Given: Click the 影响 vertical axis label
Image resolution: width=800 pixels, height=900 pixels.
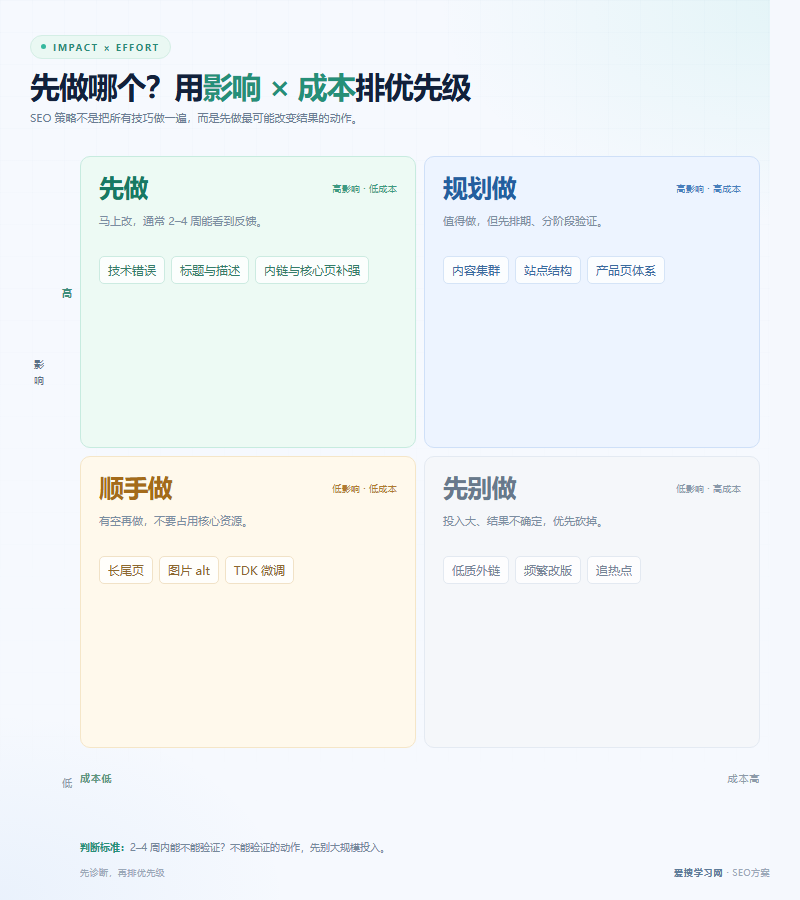Looking at the screenshot, I should click(39, 373).
